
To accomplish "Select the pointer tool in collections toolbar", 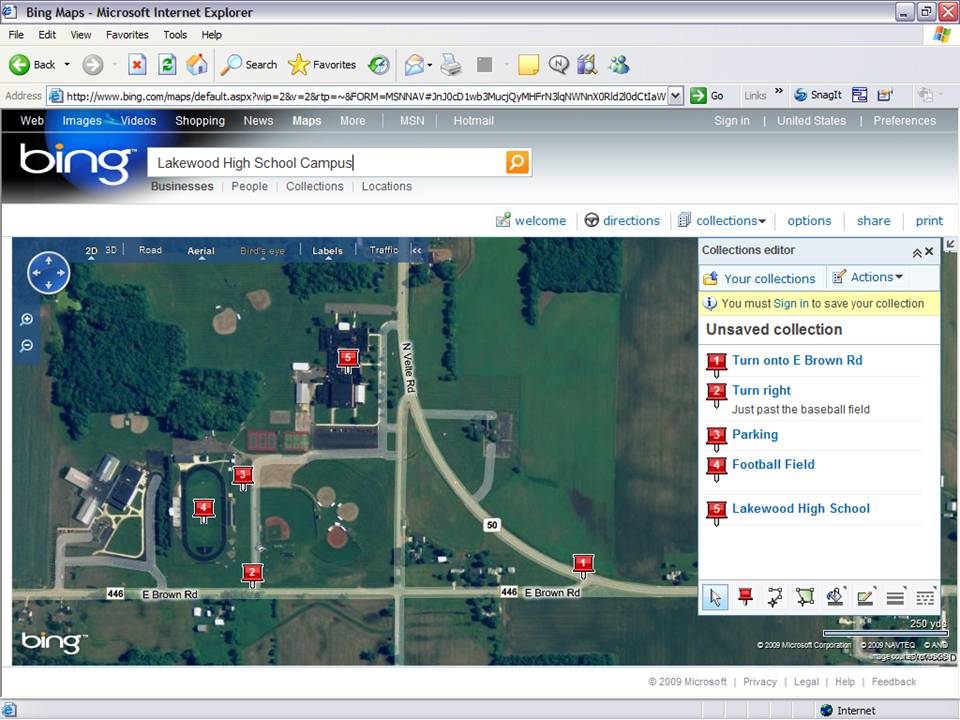I will click(715, 597).
